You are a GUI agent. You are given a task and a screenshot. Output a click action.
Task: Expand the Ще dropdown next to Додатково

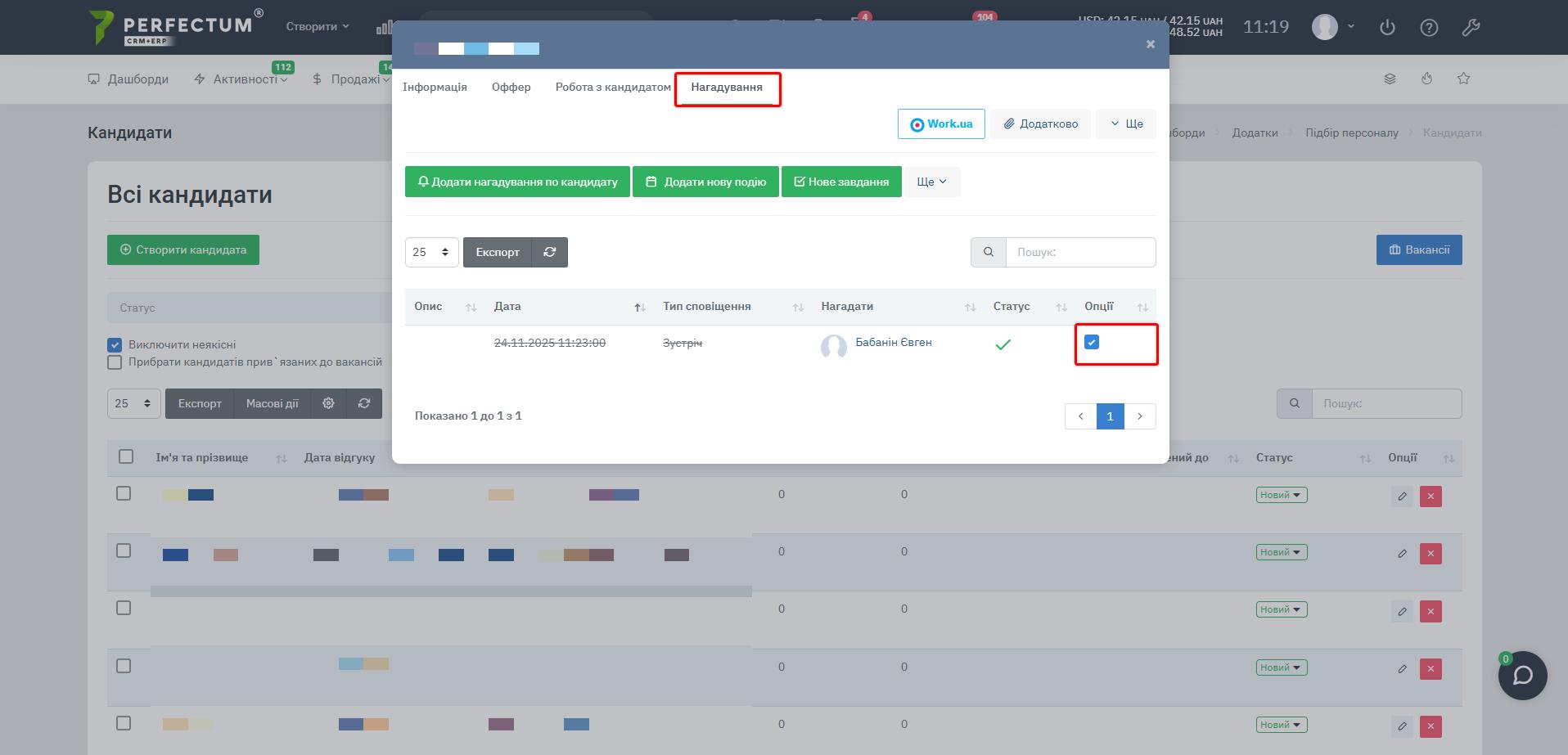click(x=1126, y=124)
